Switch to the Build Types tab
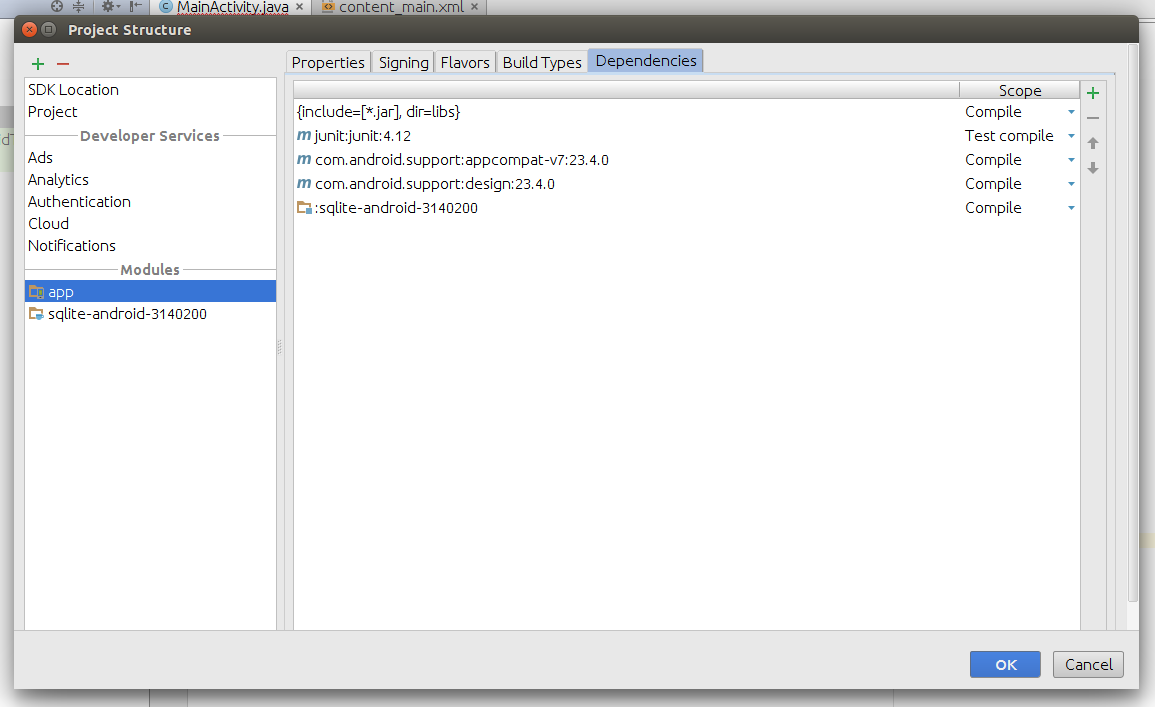1155x707 pixels. [x=542, y=62]
